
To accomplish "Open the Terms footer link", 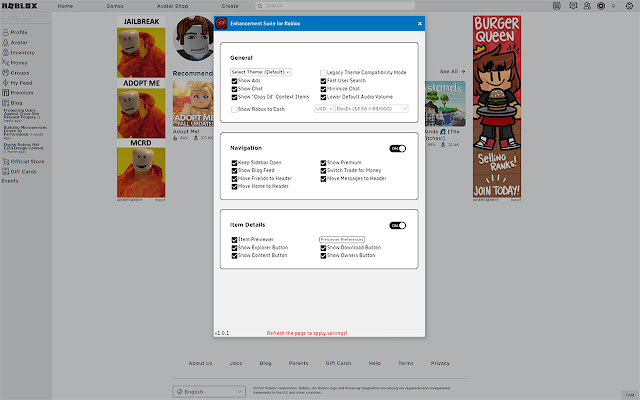I will 406,363.
